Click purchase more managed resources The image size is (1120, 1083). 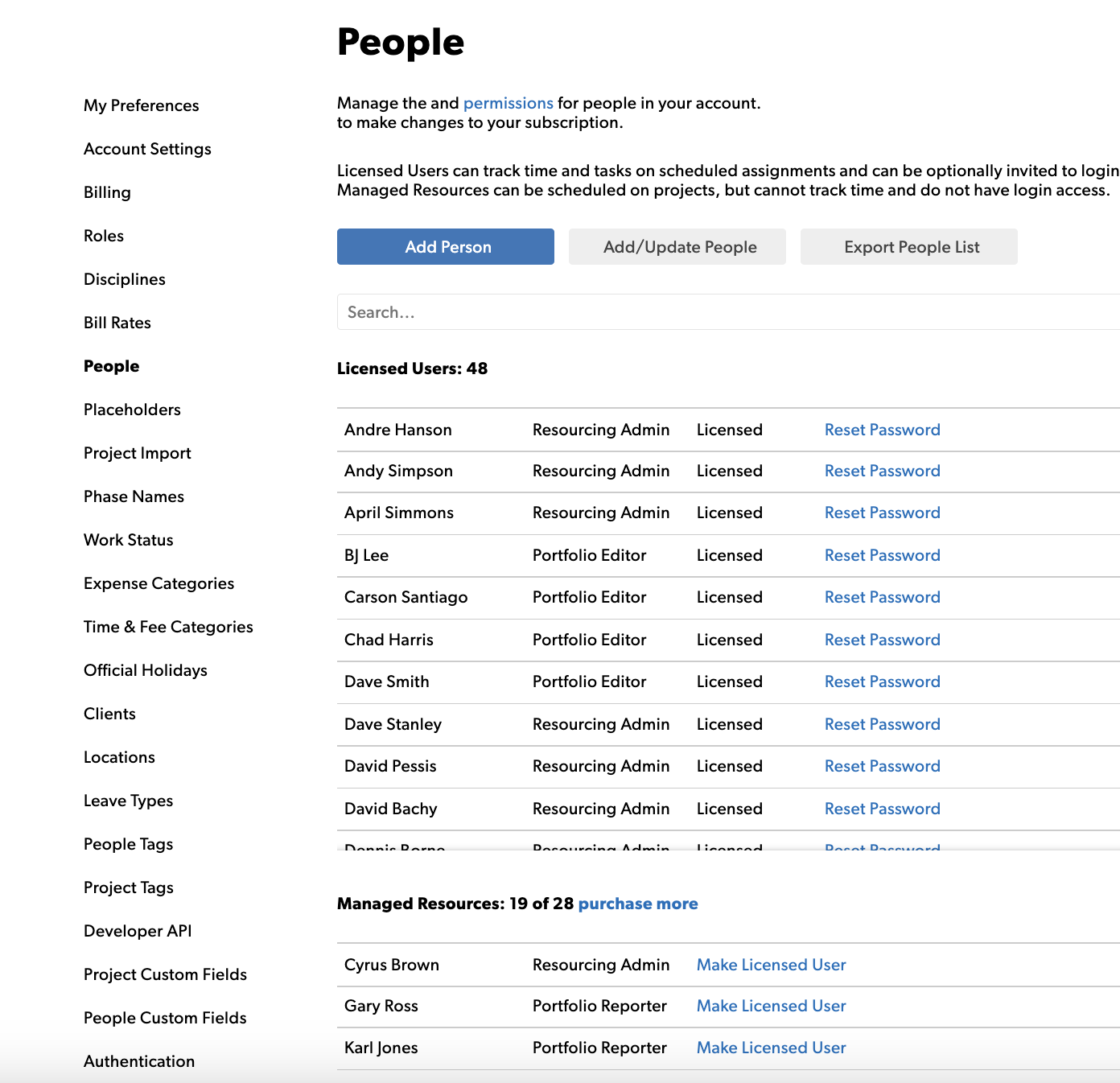click(637, 904)
